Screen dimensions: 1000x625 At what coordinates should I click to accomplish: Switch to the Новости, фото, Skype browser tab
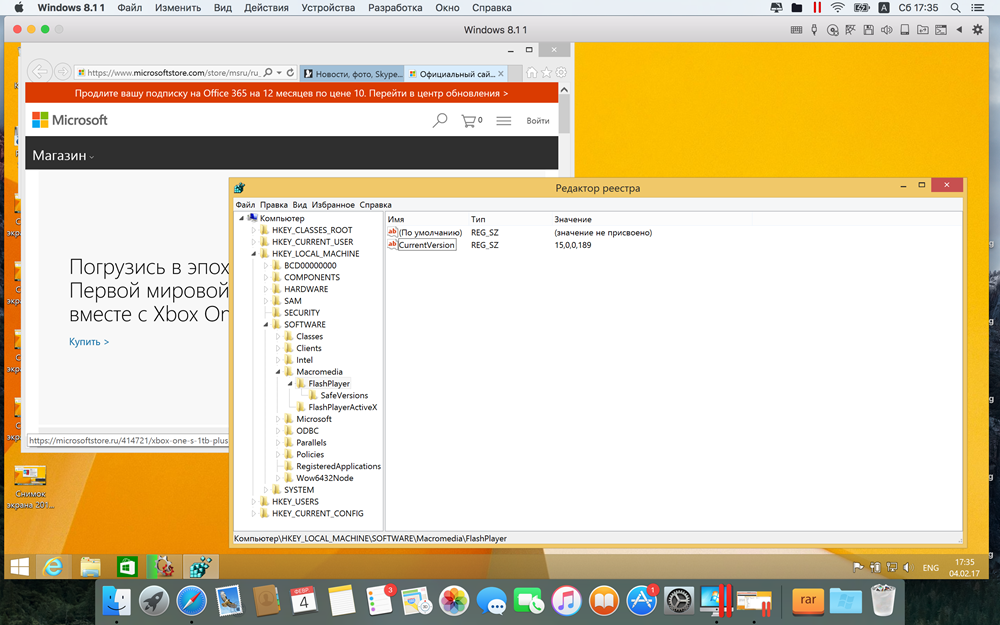pyautogui.click(x=352, y=73)
